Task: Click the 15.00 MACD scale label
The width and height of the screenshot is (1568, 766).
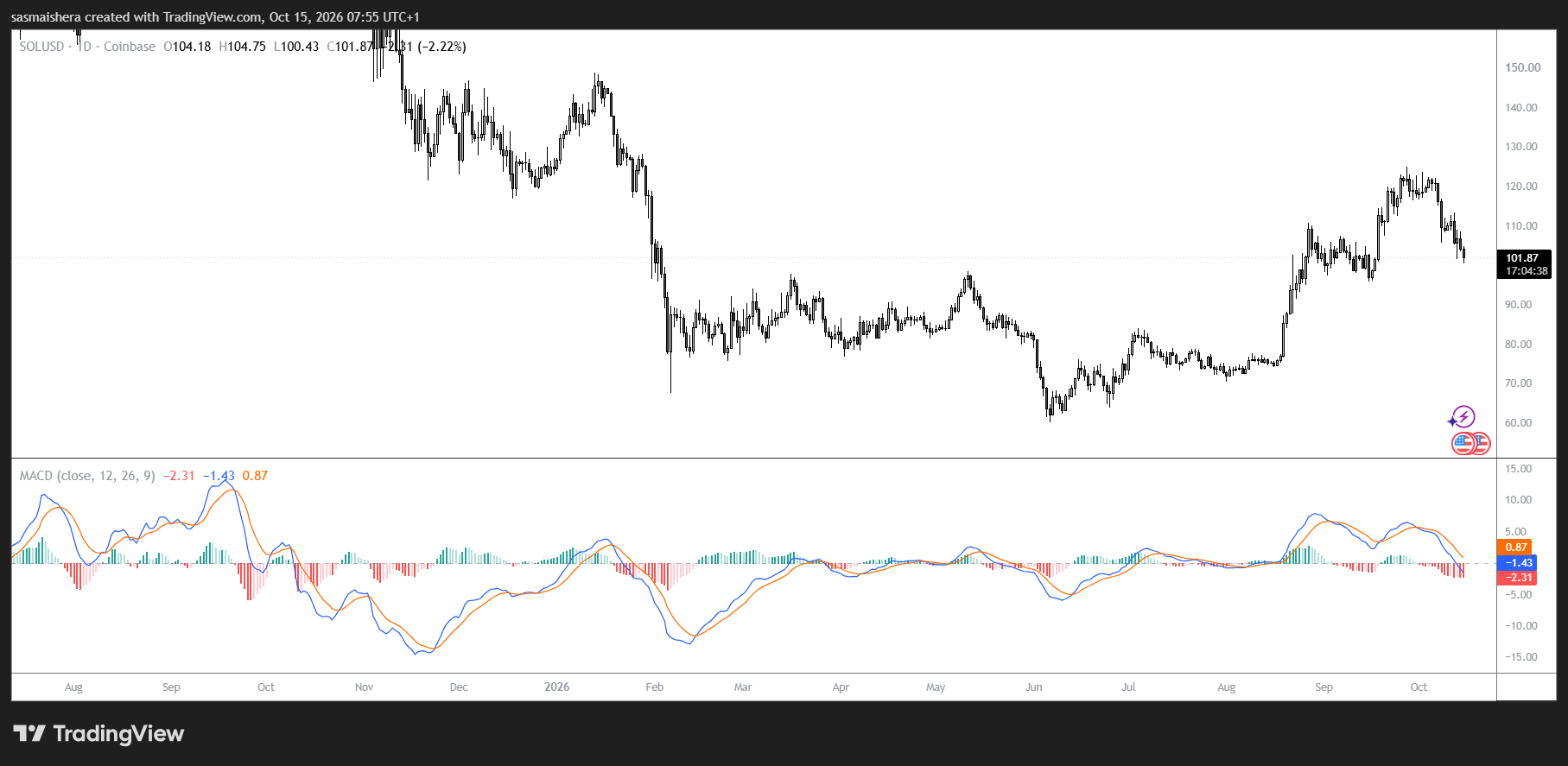Action: 1519,469
